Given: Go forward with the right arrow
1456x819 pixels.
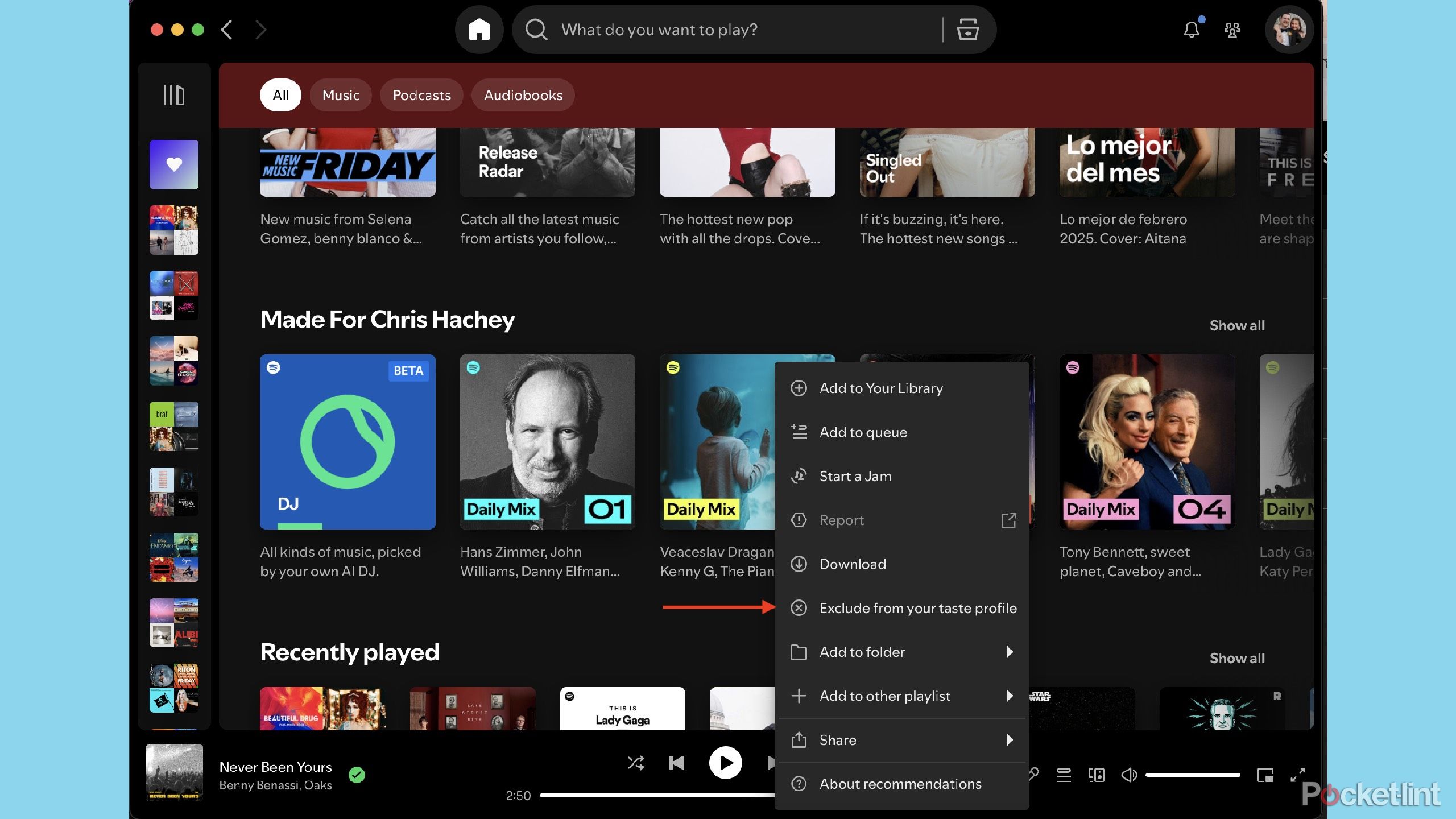Looking at the screenshot, I should click(260, 30).
